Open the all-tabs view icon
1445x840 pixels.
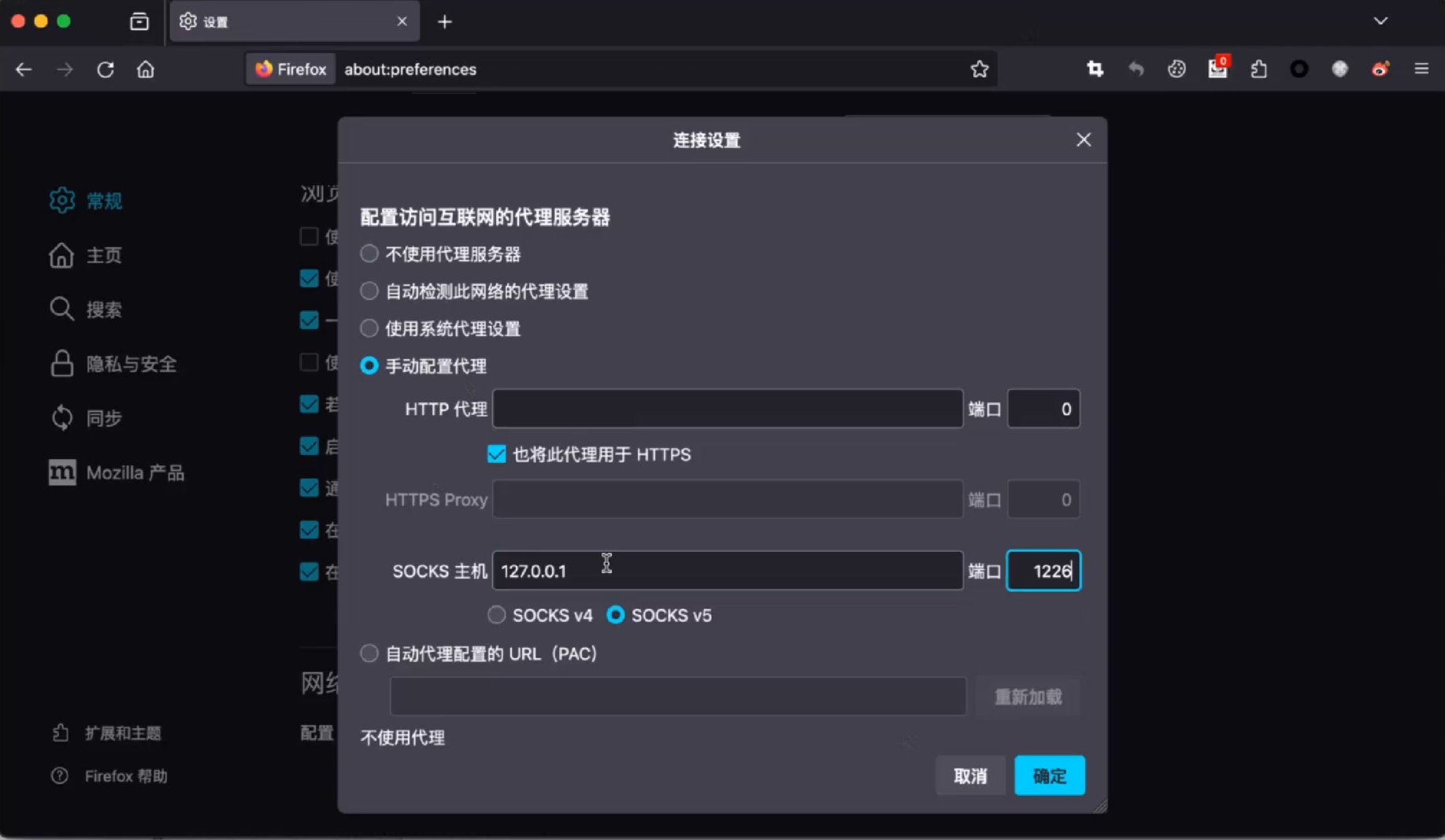click(x=139, y=21)
